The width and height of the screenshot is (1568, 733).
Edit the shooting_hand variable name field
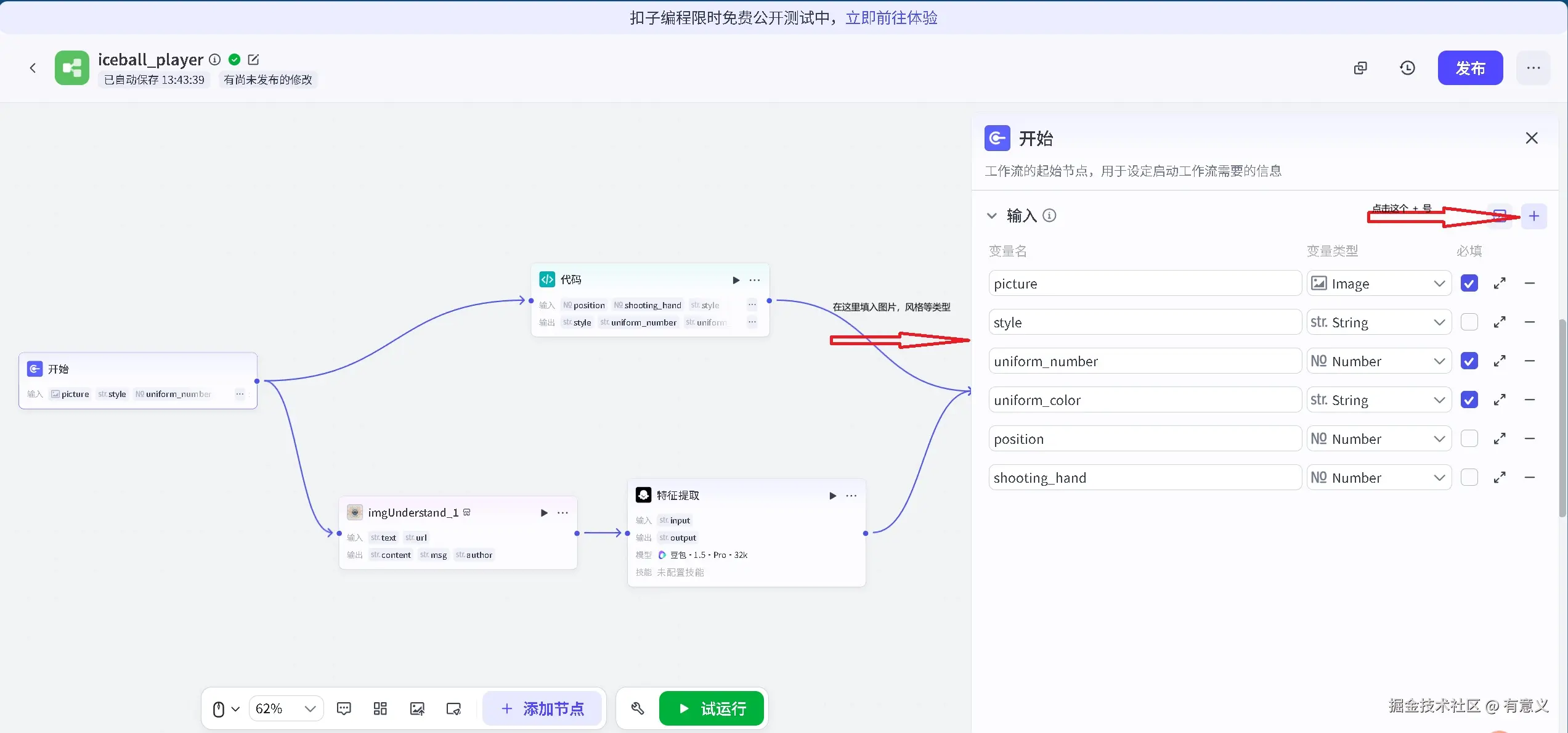pyautogui.click(x=1144, y=477)
